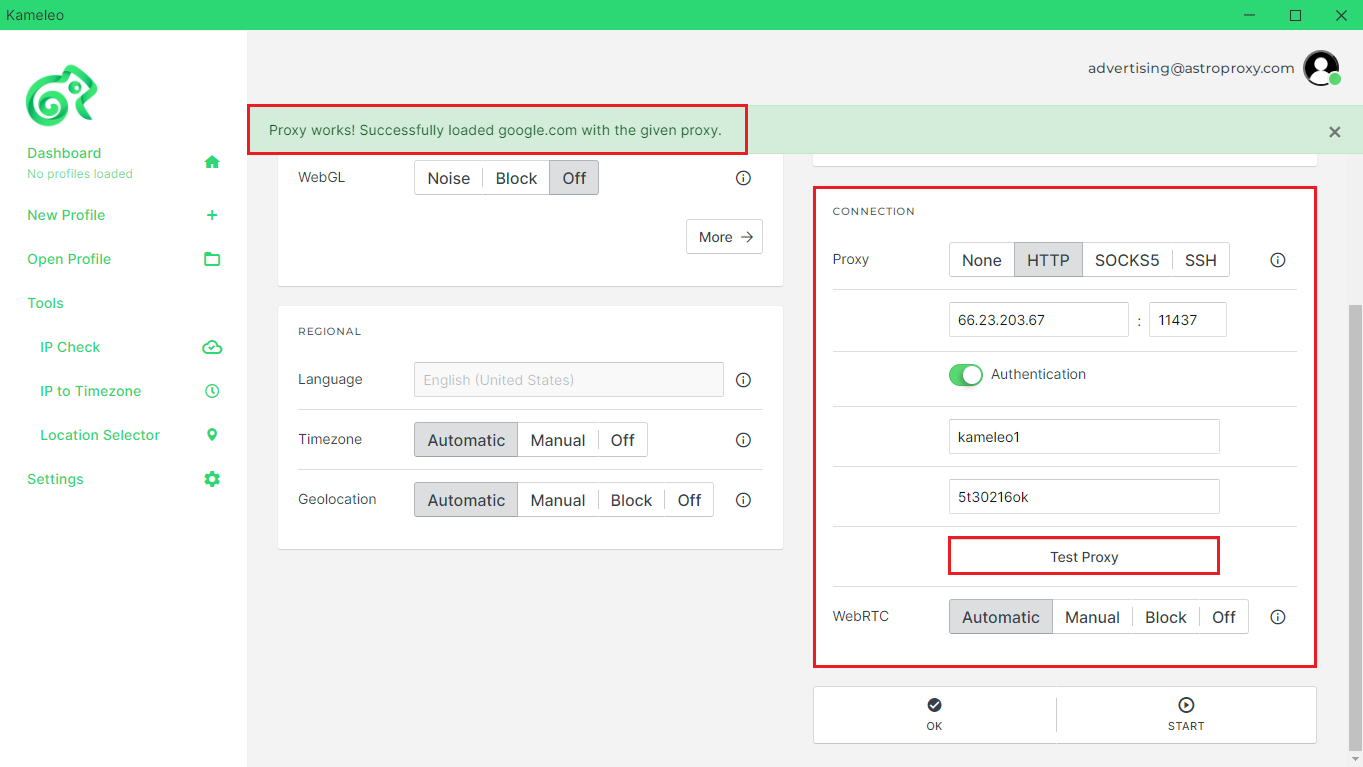Screen dimensions: 1363x767
Task: Click the OK checkmark button
Action: tap(934, 715)
